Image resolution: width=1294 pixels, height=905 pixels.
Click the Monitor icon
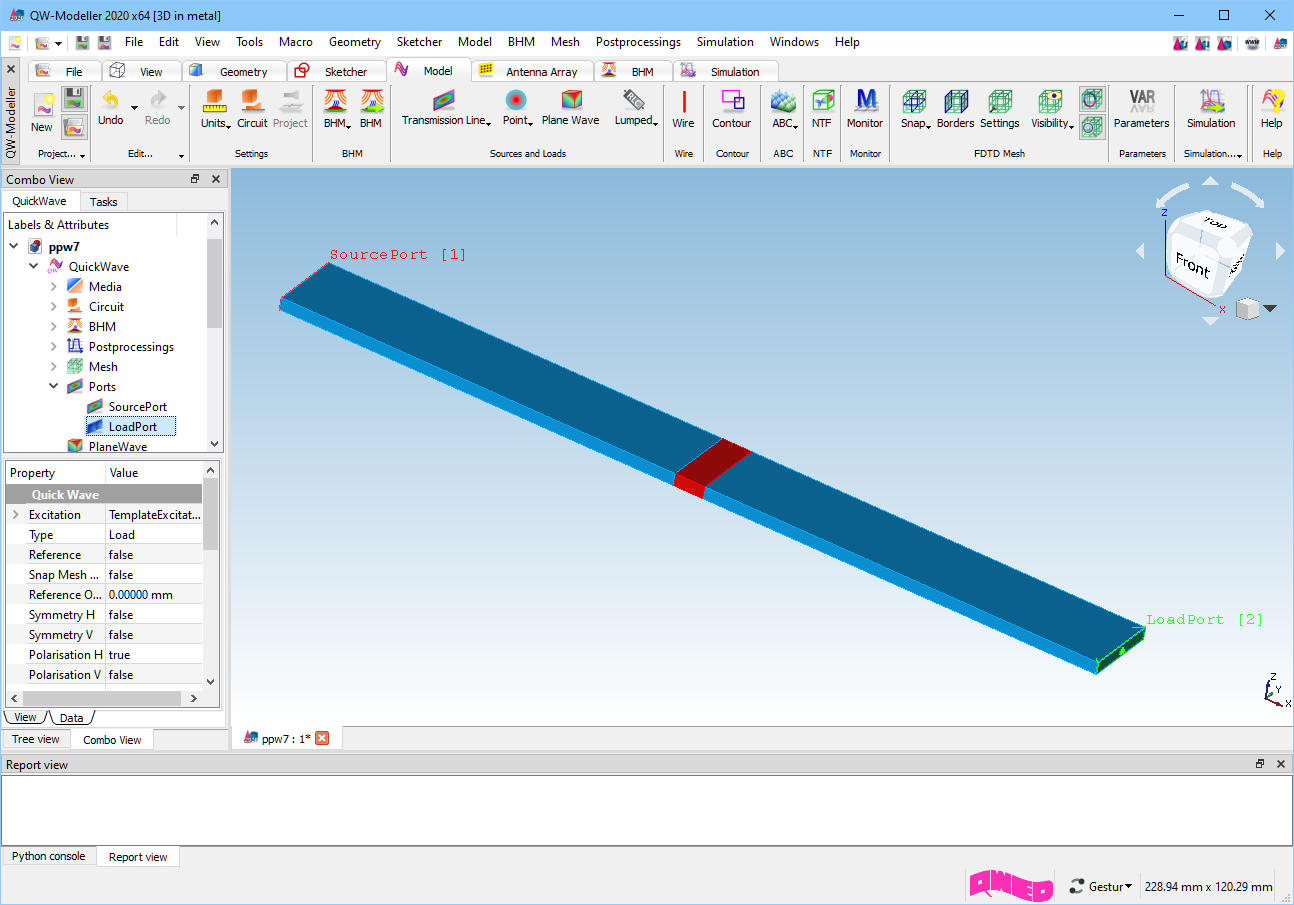tap(865, 101)
